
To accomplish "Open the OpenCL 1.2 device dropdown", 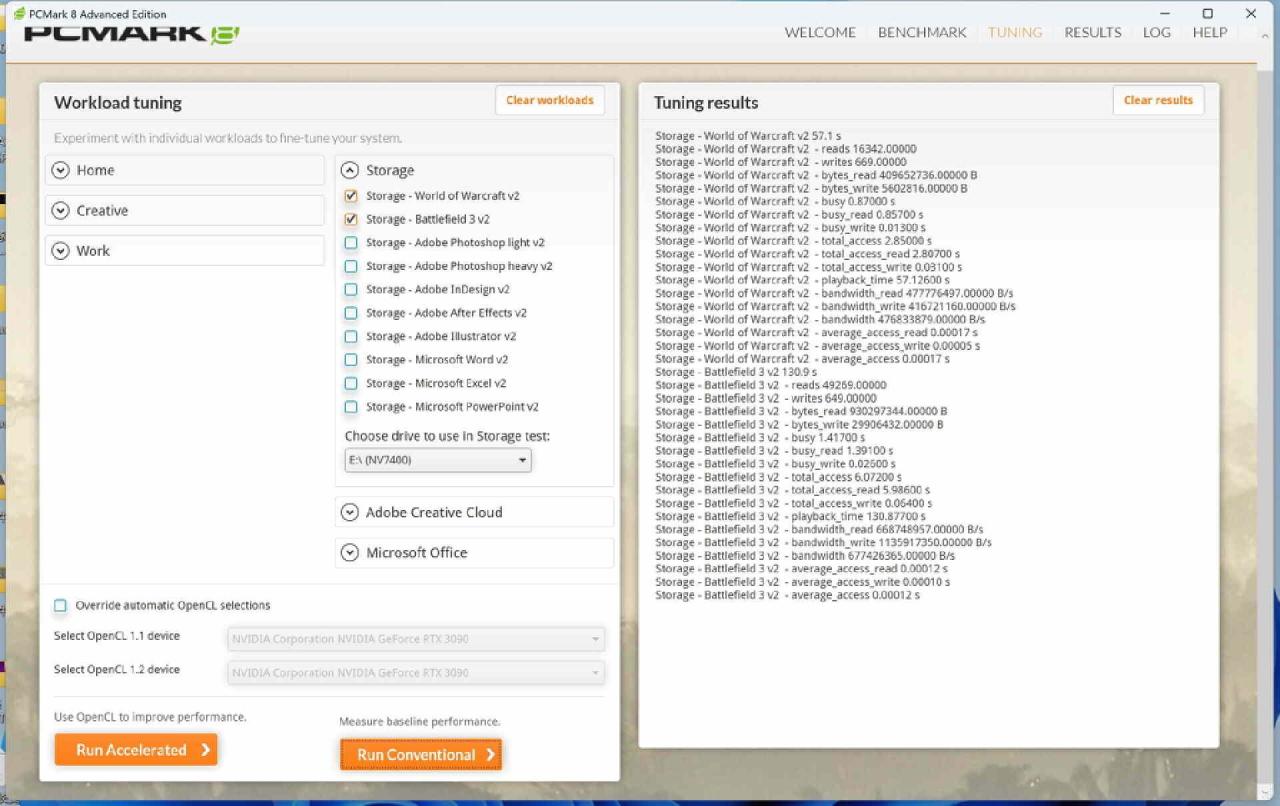I will (x=416, y=673).
